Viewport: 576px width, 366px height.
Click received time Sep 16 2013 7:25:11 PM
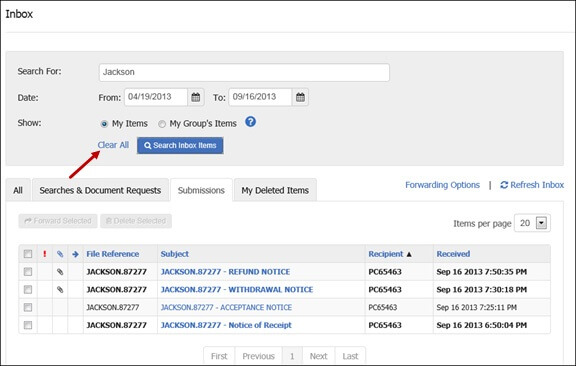pyautogui.click(x=476, y=307)
